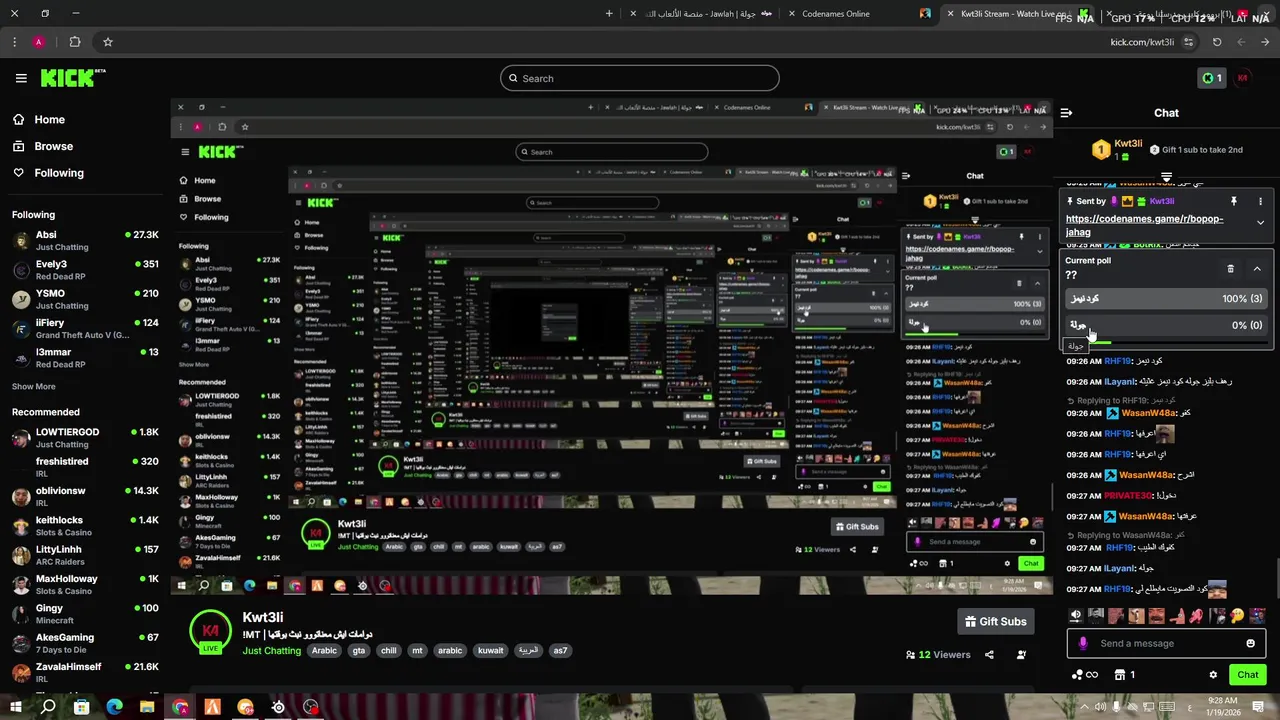Vote for poll option جولة

point(1166,325)
